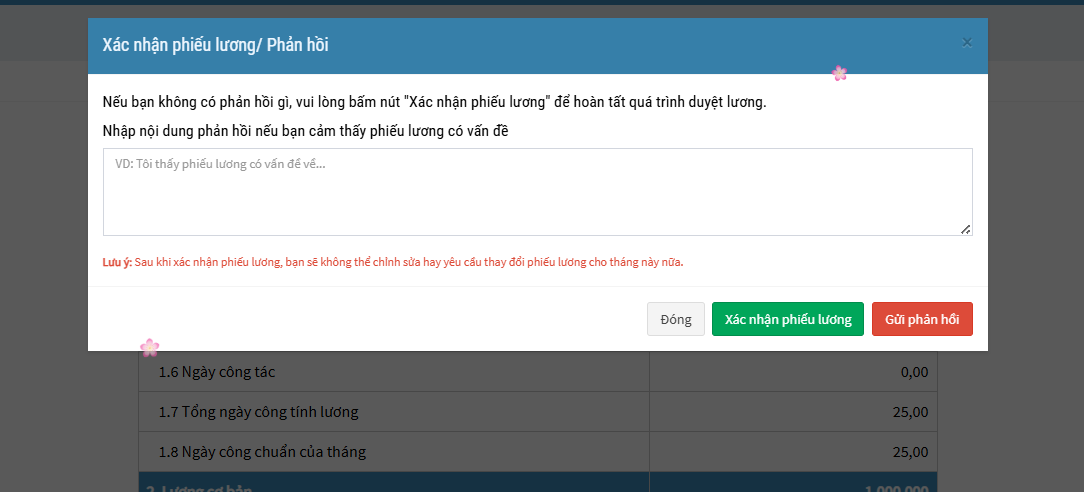Click the 25,00 value for Tổng ngày công
1084x492 pixels.
tap(909, 412)
